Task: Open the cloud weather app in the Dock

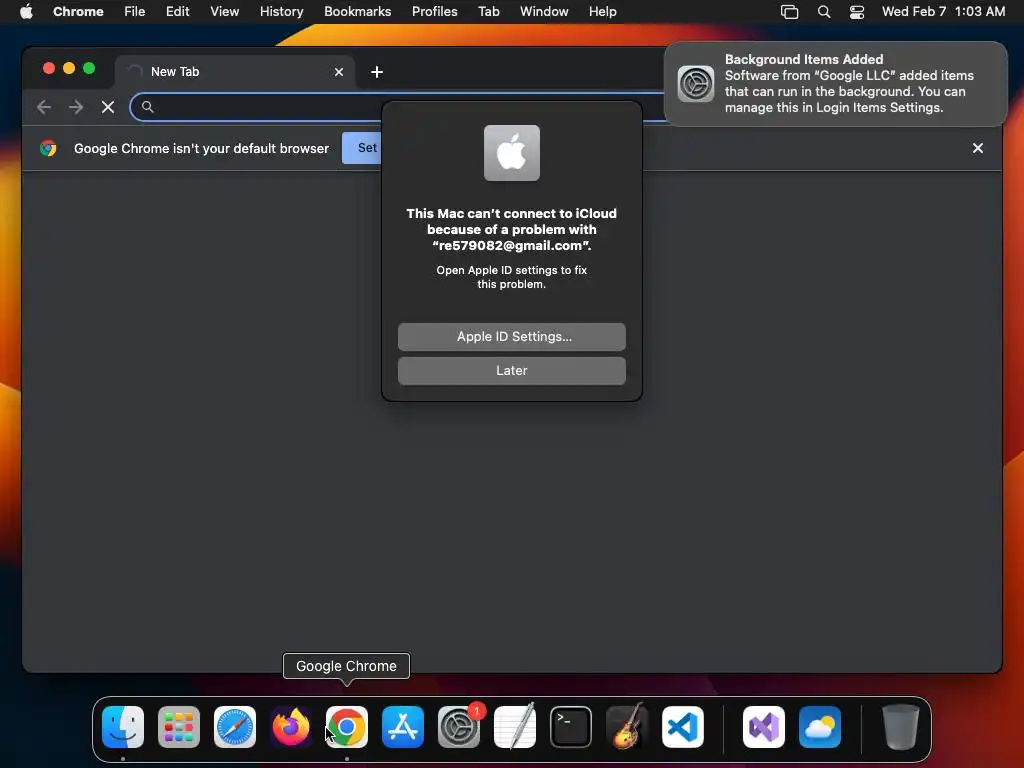Action: (820, 727)
